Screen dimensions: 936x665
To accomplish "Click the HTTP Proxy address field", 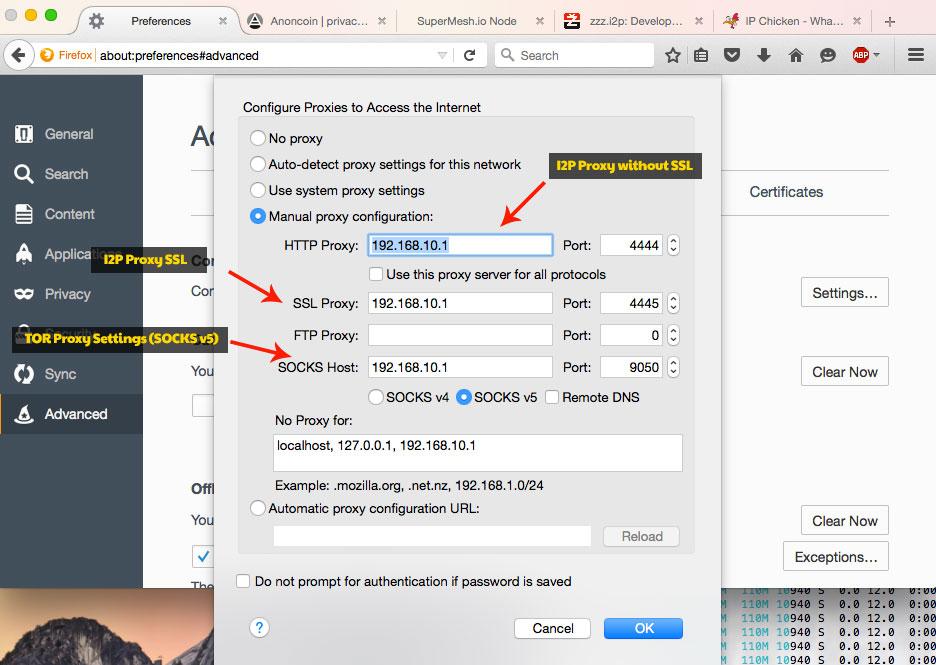I will [x=460, y=245].
